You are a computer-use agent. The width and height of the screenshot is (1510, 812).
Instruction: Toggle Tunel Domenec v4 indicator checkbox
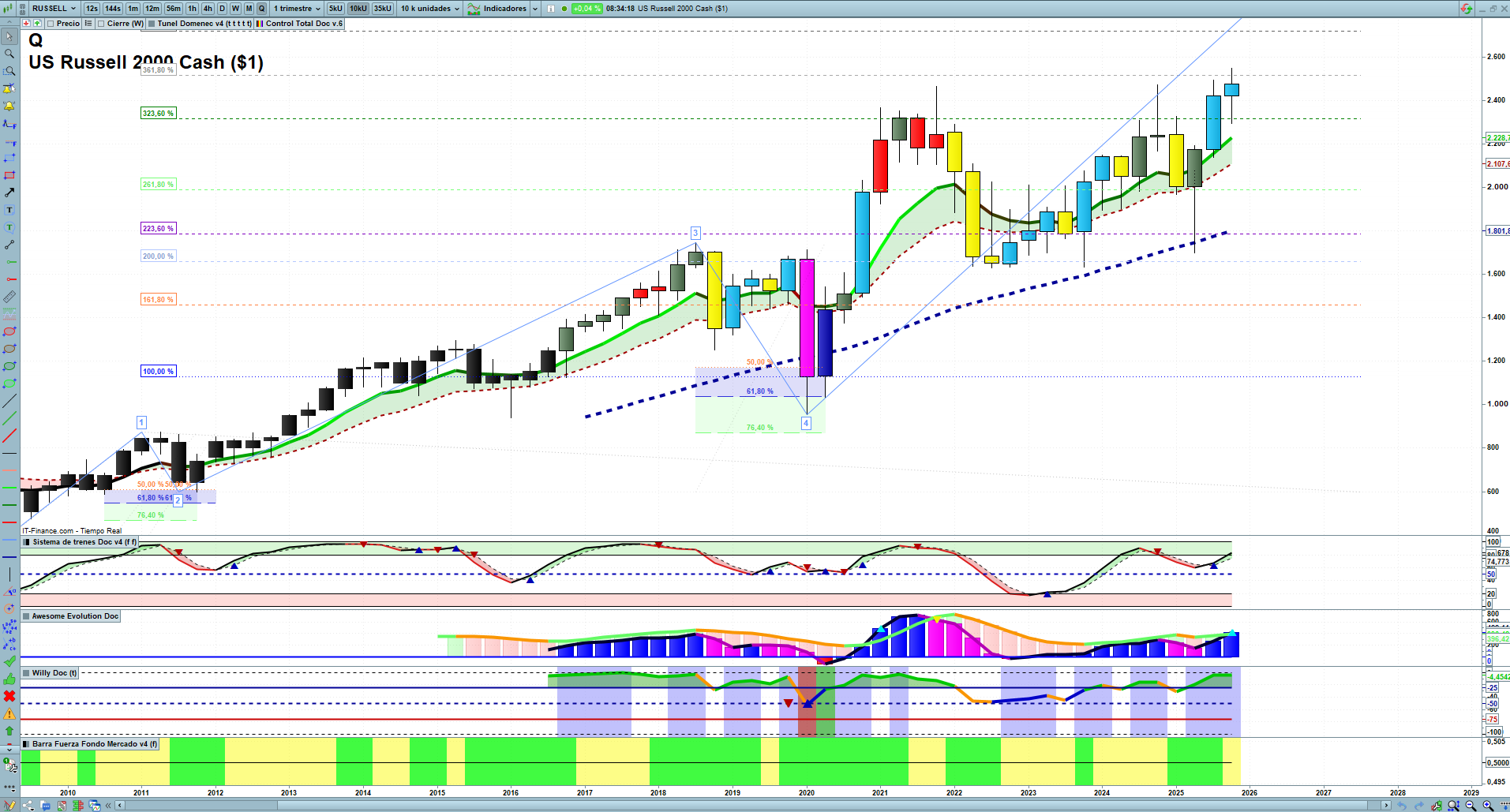pos(152,24)
